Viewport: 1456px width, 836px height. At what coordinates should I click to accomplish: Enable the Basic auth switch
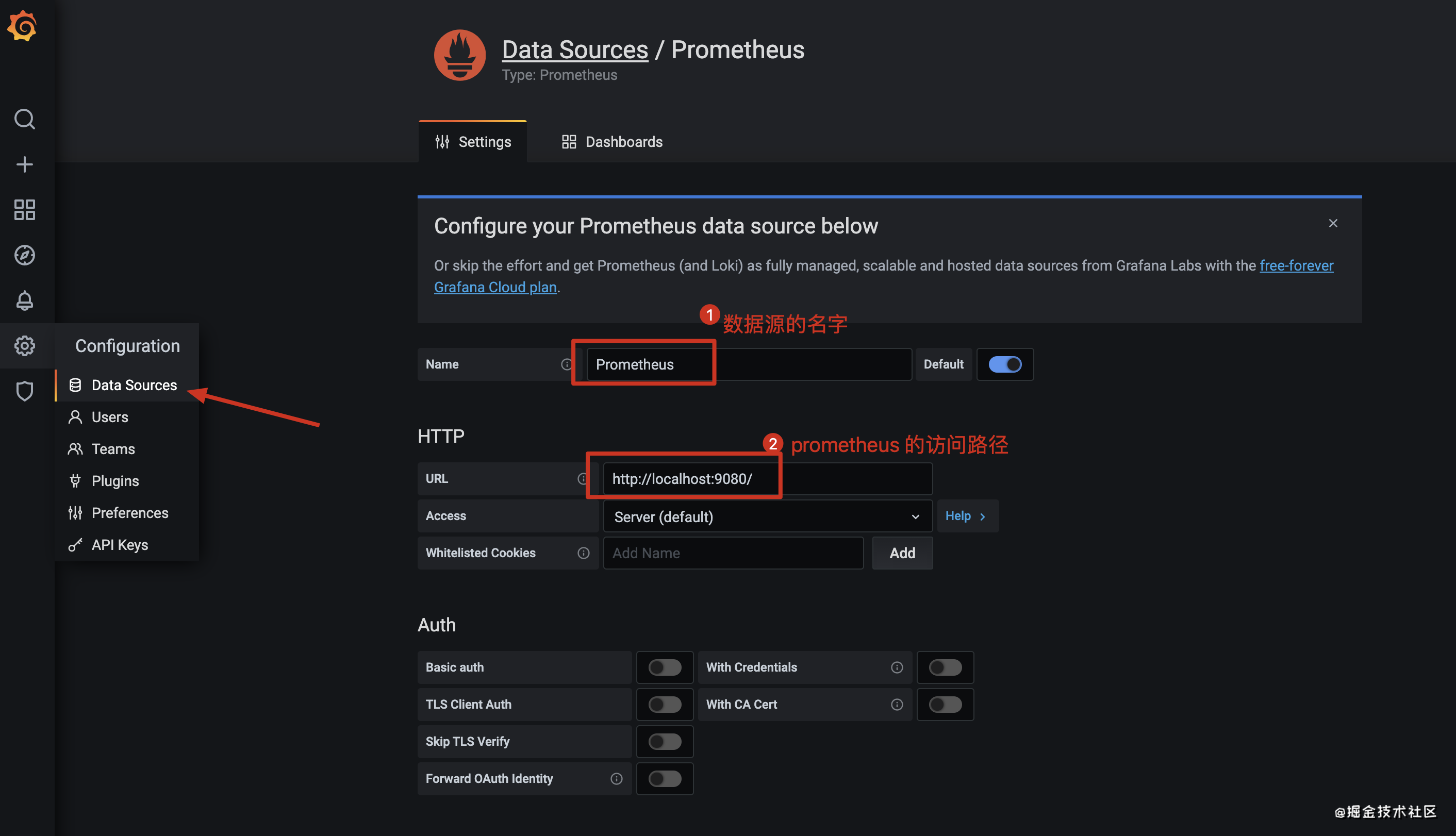[x=665, y=667]
